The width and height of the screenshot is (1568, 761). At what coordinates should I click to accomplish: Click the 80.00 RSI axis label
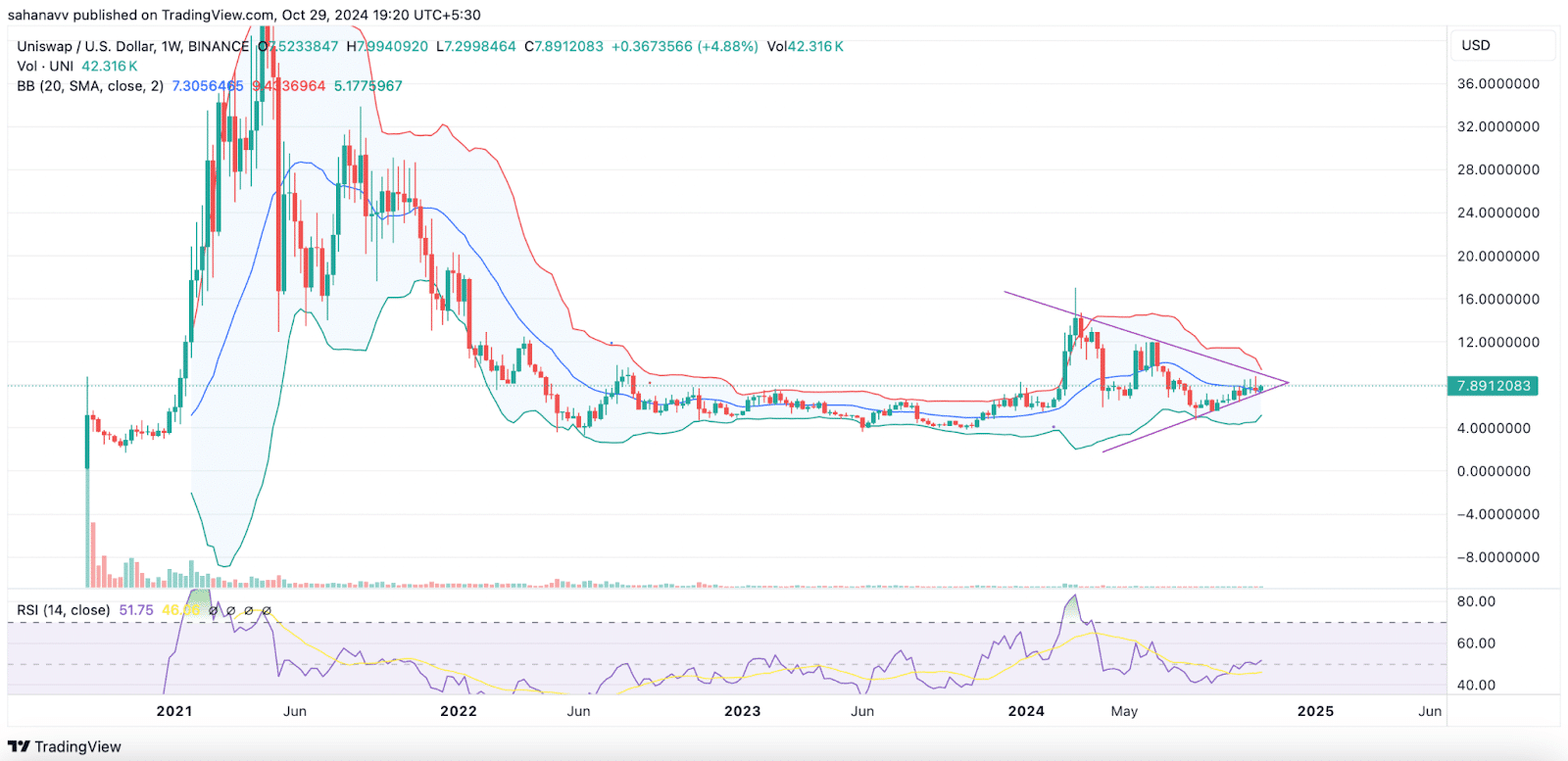click(1476, 601)
